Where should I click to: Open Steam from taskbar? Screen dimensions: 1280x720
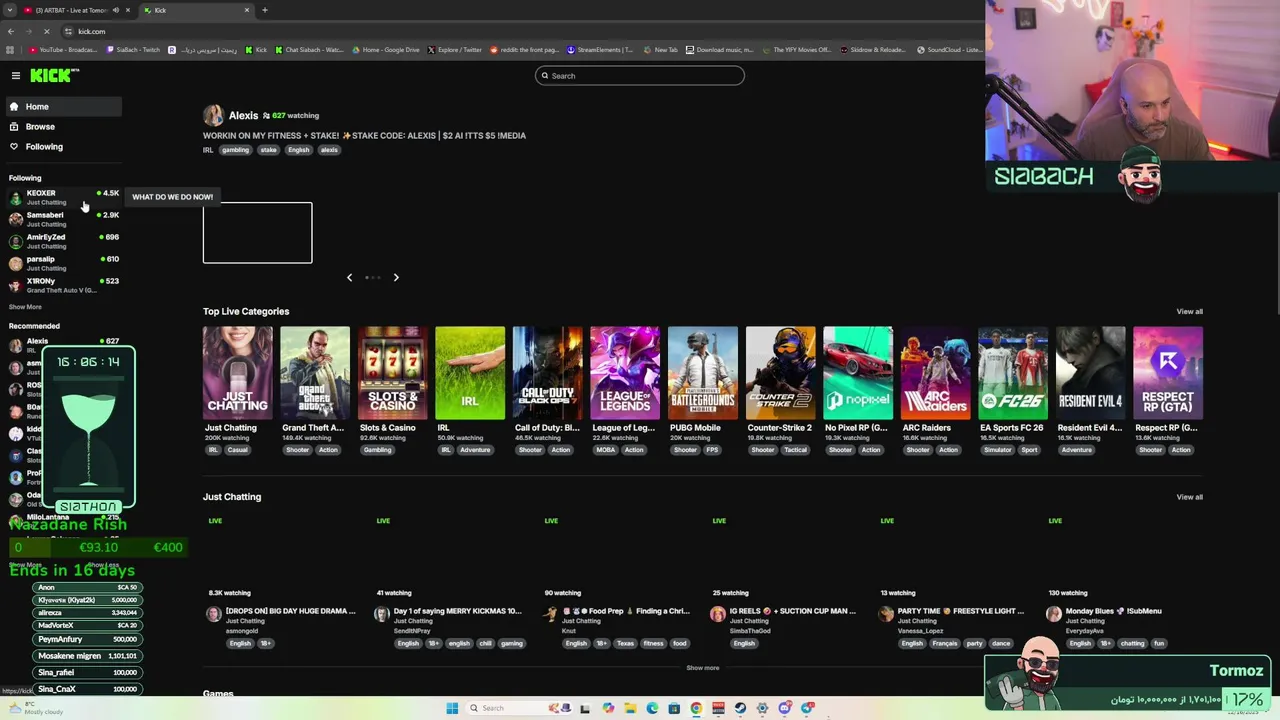coord(740,708)
